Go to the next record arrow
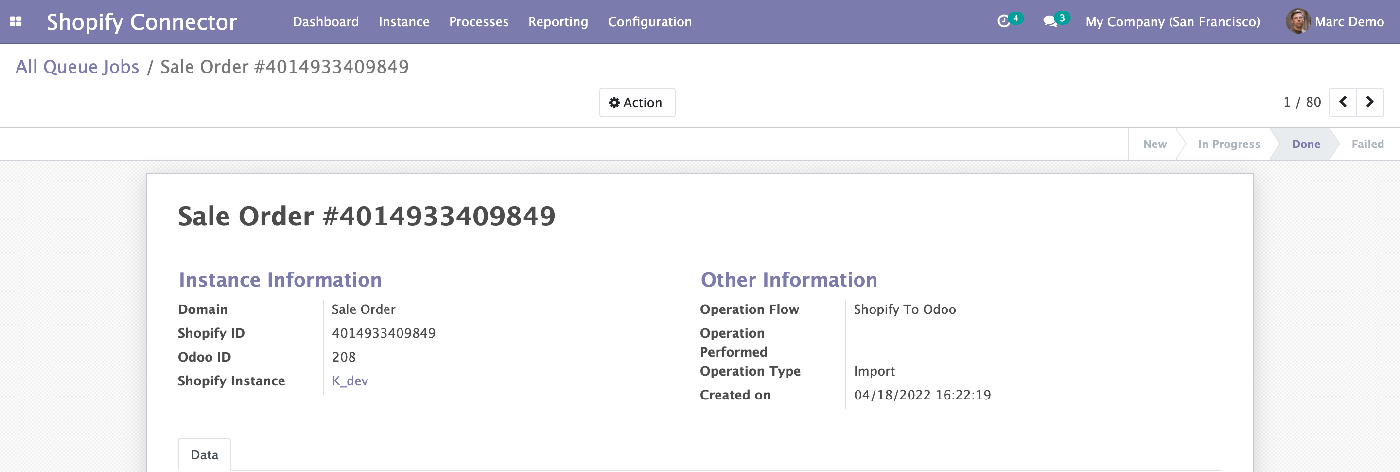 1370,102
